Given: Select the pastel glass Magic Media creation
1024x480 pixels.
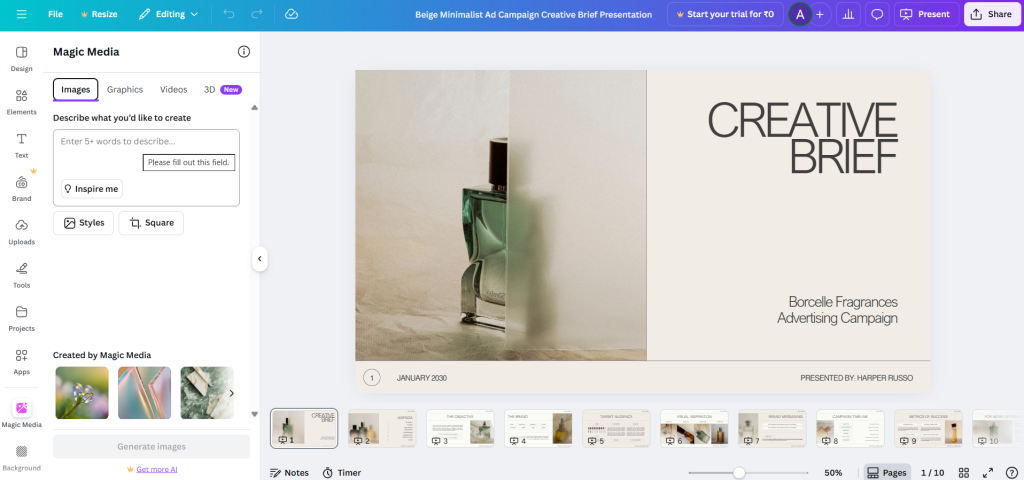Looking at the screenshot, I should pyautogui.click(x=144, y=392).
